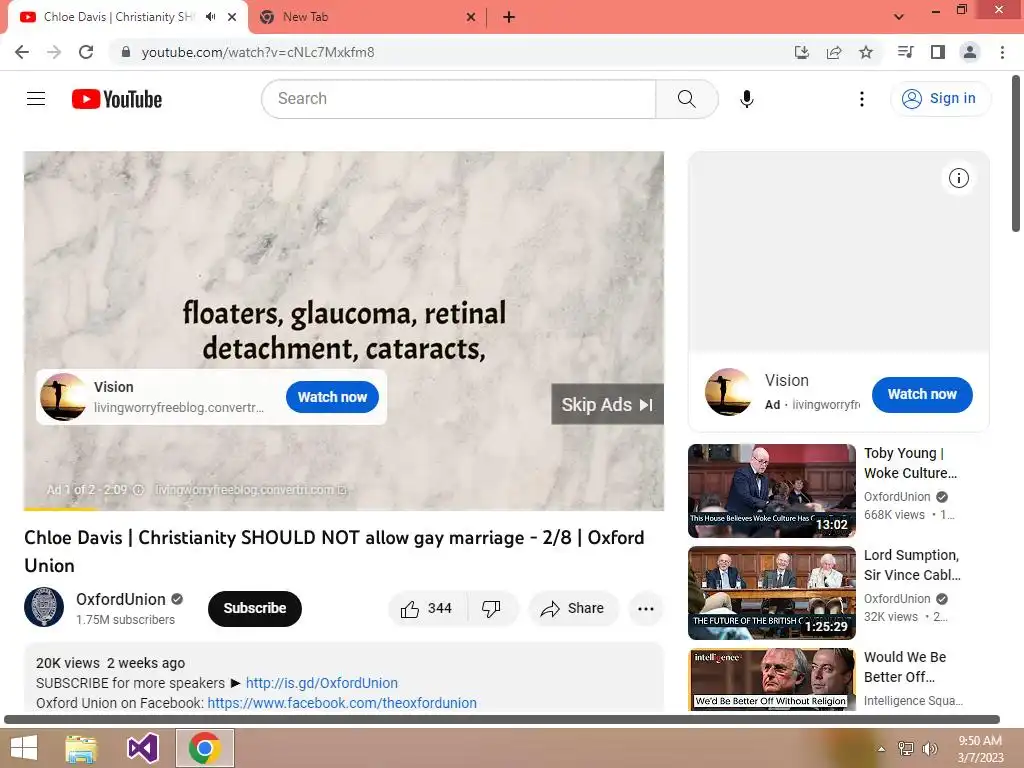Close the New Tab tab
The width and height of the screenshot is (1024, 768).
[471, 17]
